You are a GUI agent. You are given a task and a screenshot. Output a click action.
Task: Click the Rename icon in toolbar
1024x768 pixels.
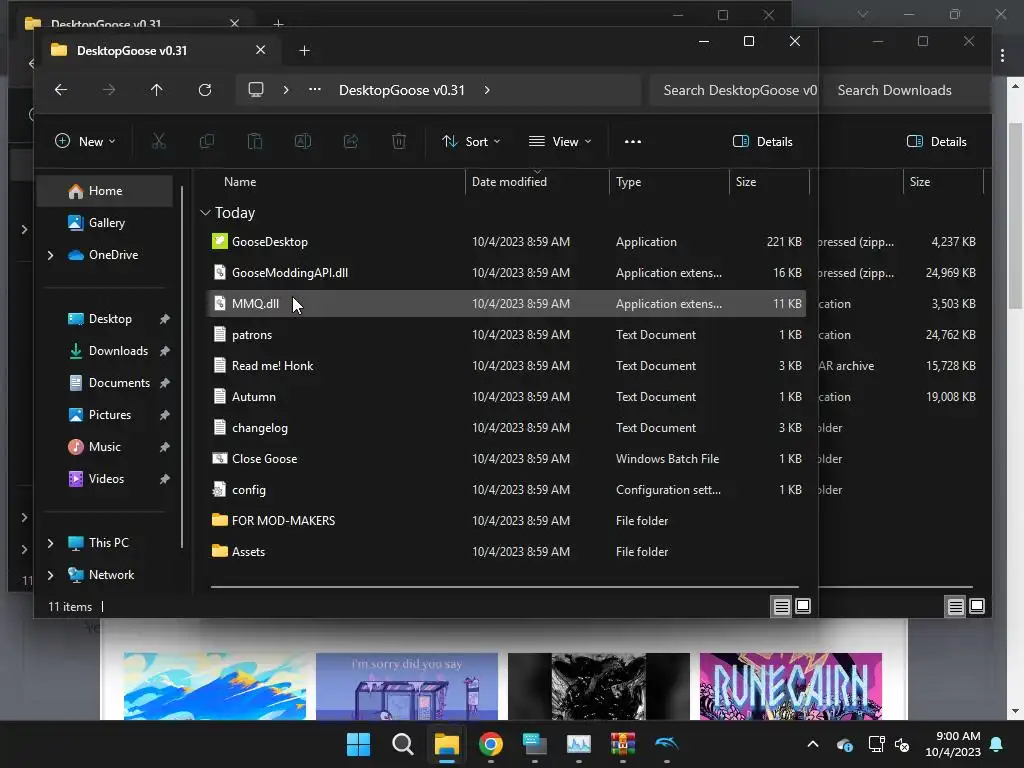[303, 141]
